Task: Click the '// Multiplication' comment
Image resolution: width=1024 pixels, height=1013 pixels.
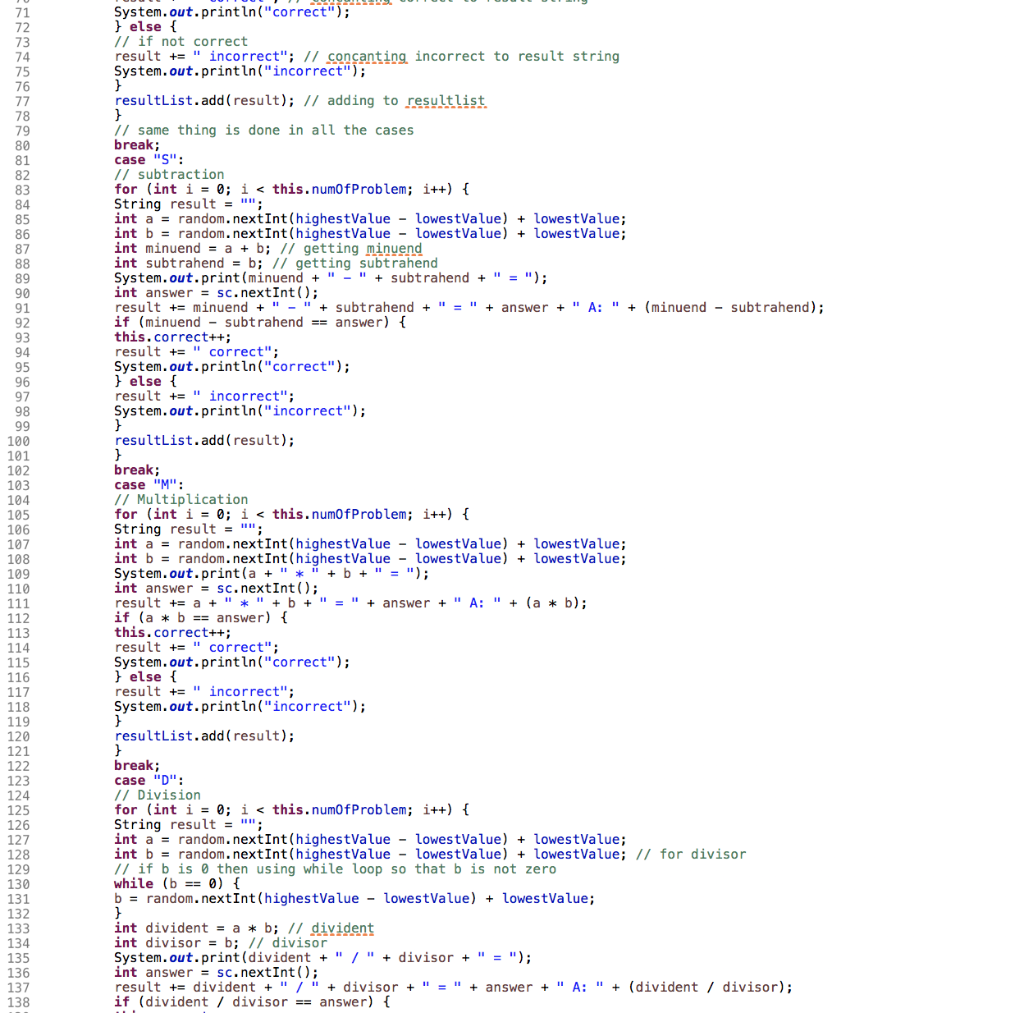Action: click(180, 499)
